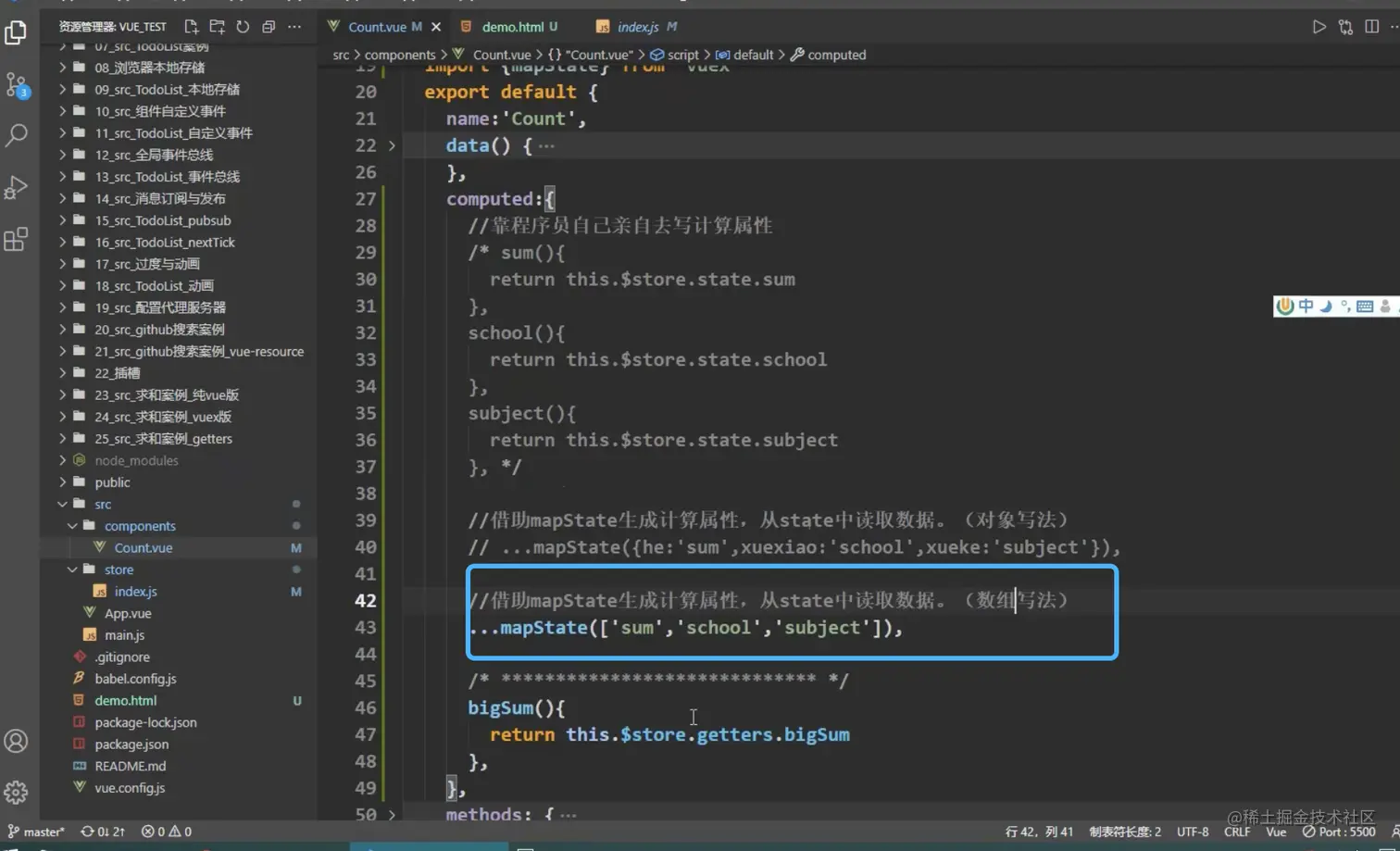
Task: Expand the folded data() block on line 22
Action: [x=392, y=145]
